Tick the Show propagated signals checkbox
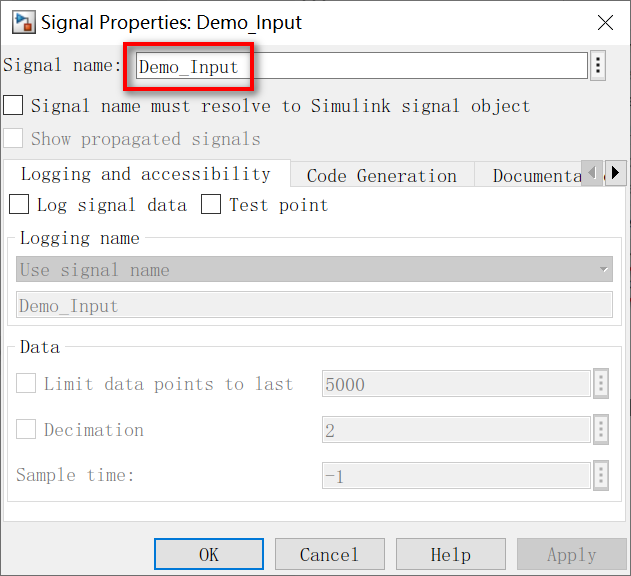The image size is (631, 576). point(13,138)
